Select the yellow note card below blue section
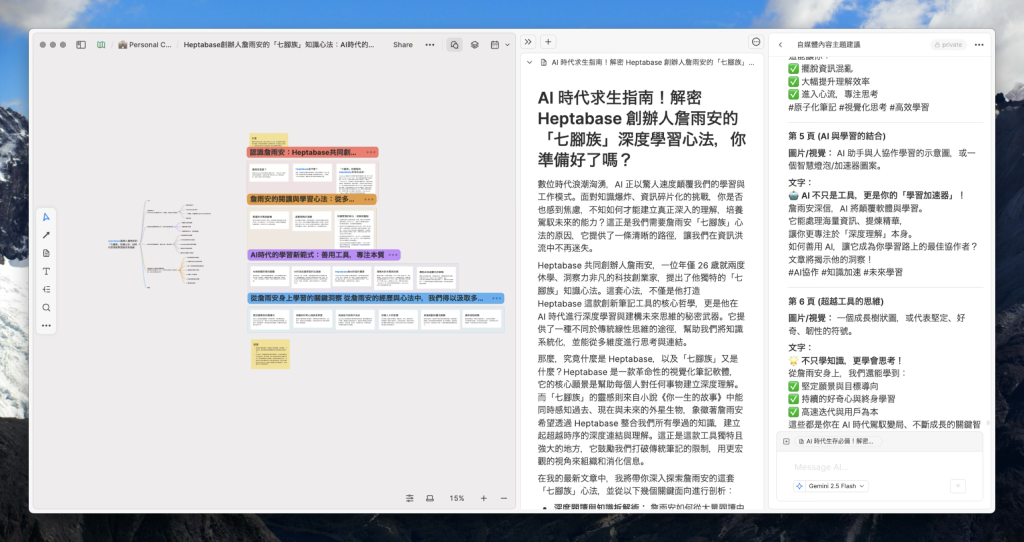This screenshot has width=1024, height=542. click(270, 354)
